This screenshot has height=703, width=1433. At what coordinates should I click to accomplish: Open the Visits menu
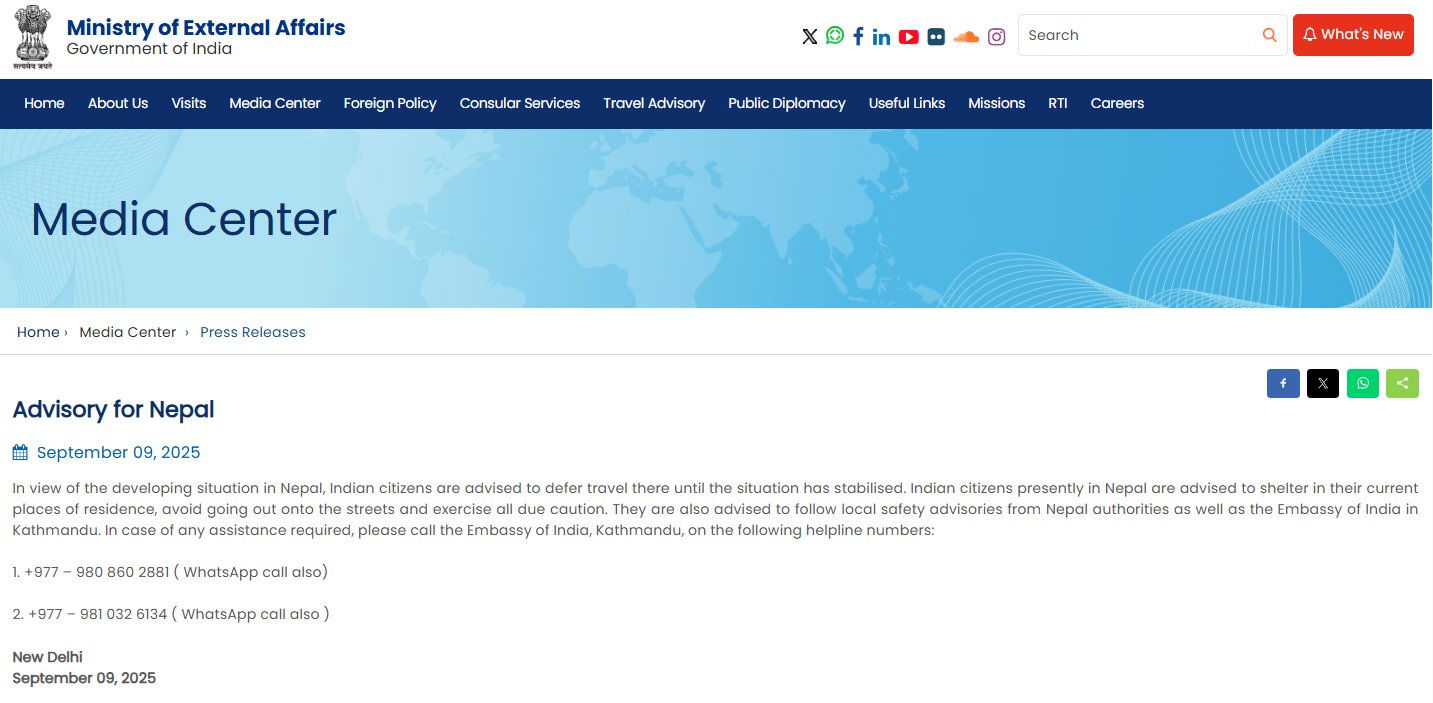[x=188, y=103]
